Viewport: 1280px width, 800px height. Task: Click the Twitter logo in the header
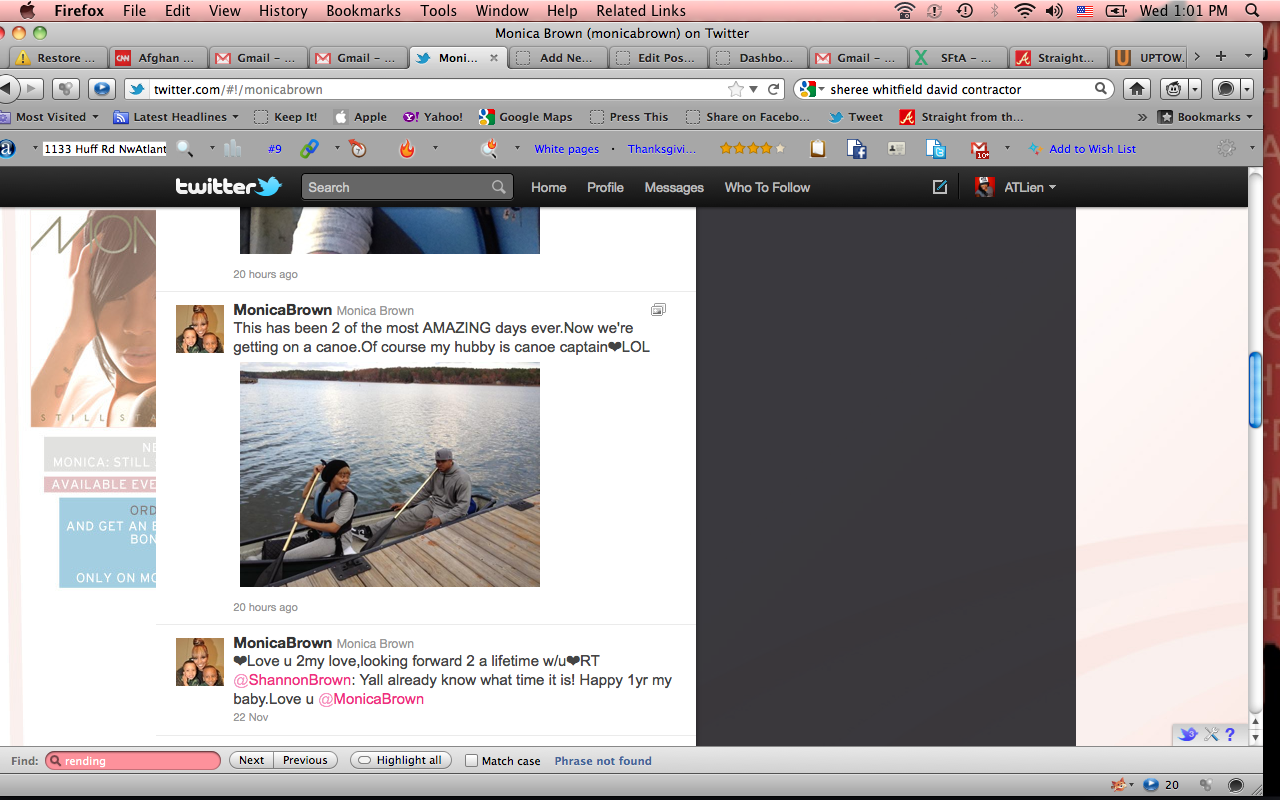228,187
